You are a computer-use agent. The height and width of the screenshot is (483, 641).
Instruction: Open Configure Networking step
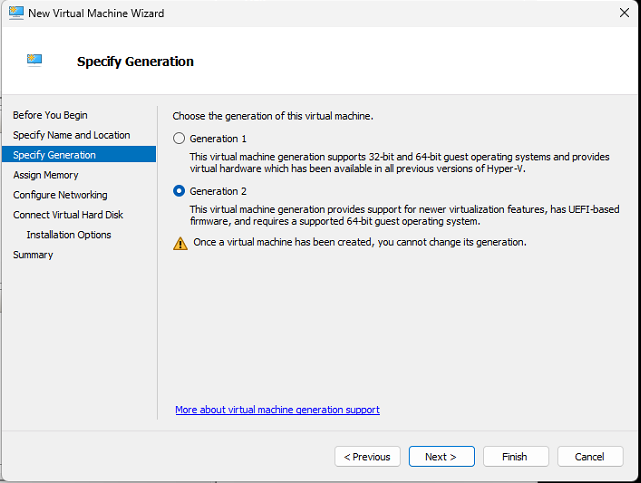(x=60, y=195)
